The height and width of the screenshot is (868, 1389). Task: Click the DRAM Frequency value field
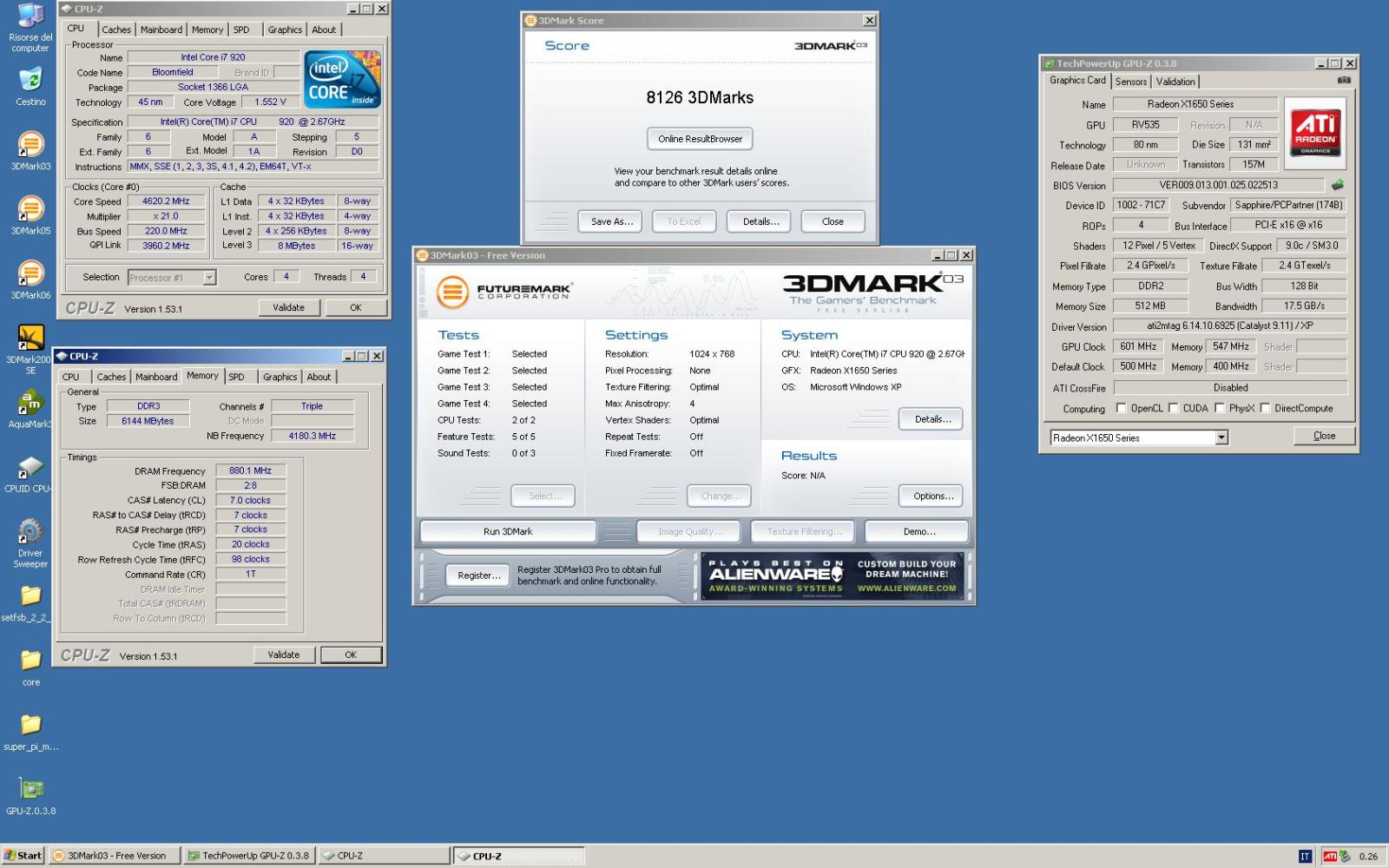[x=250, y=471]
